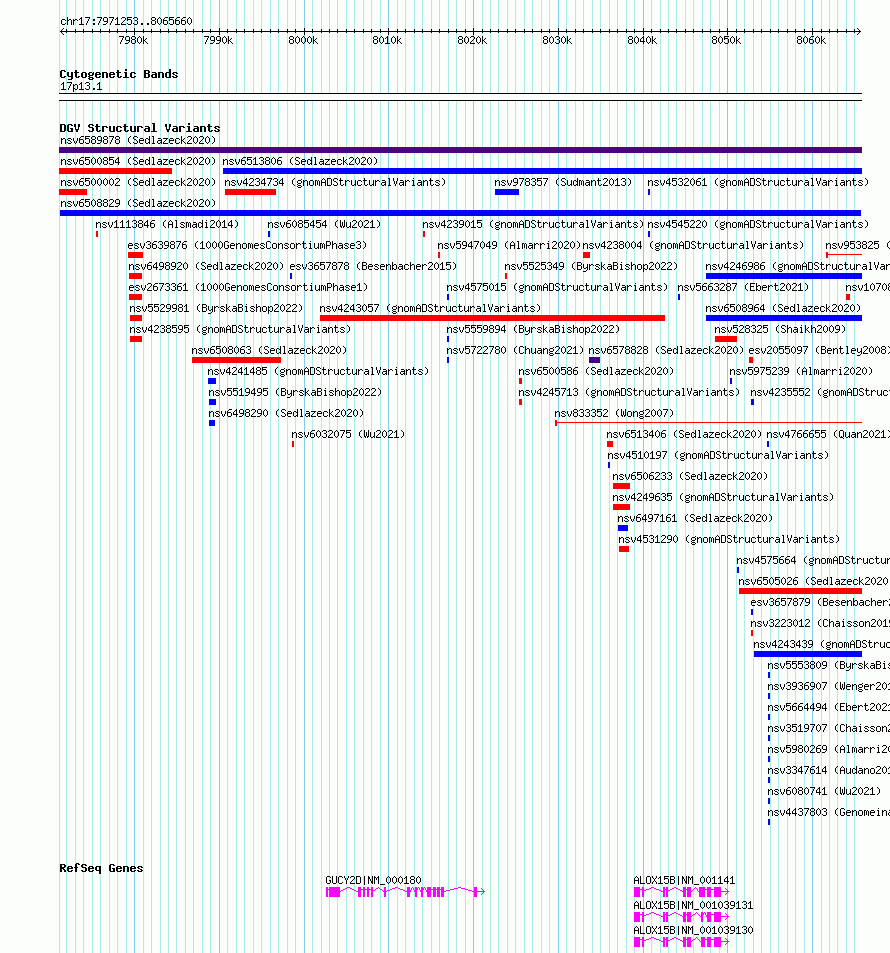
Task: Click the red bar under nsv6508063 (Sedlazeck2020)
Action: [236, 360]
